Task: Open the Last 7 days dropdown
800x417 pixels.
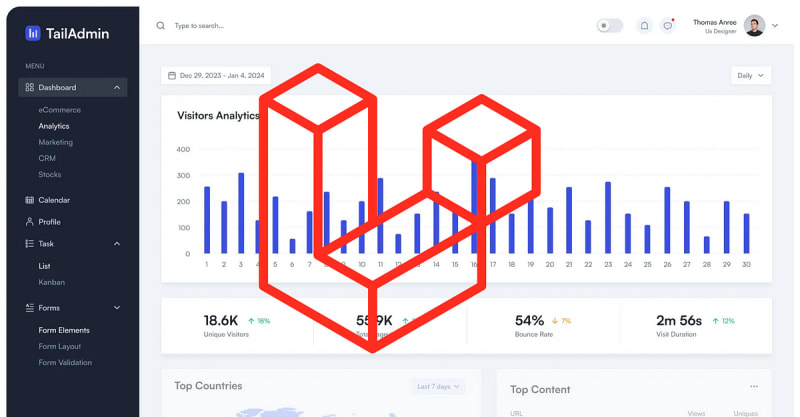Action: (438, 386)
